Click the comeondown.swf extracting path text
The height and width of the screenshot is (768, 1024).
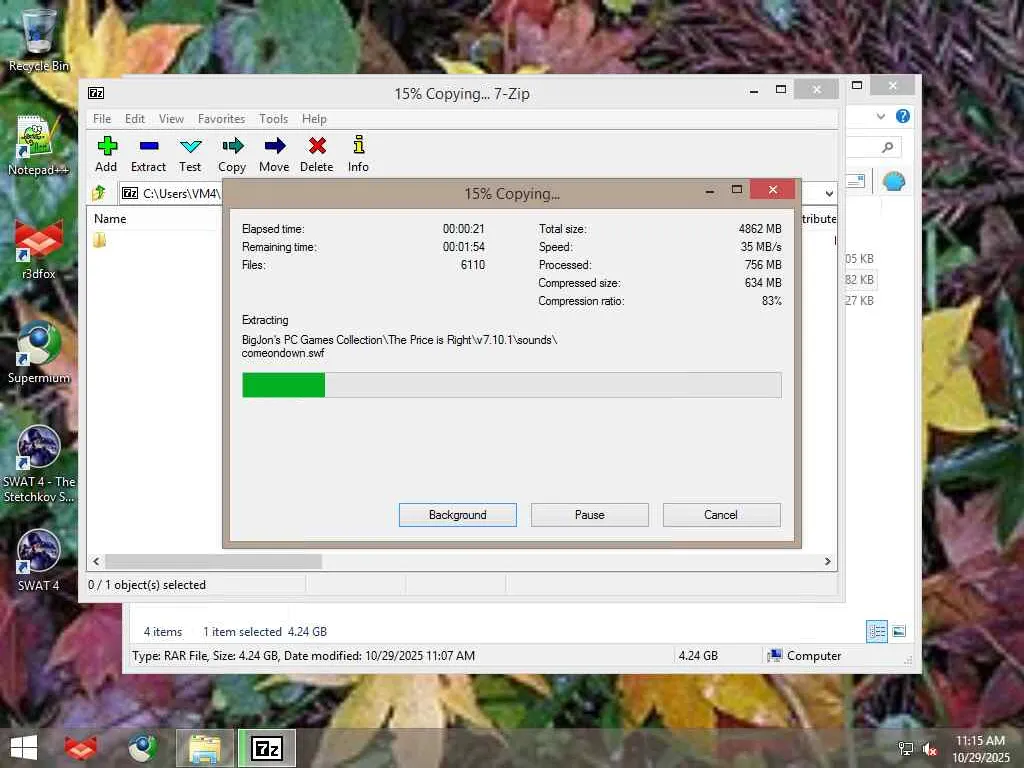[399, 346]
